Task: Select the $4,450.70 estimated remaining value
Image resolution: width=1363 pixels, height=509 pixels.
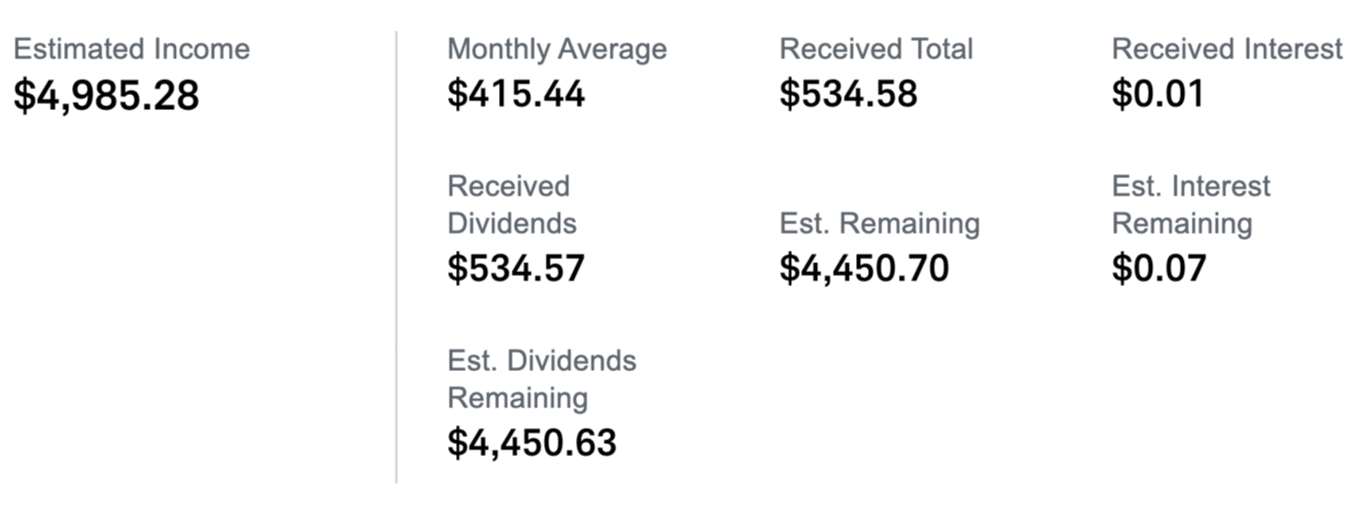Action: [x=864, y=268]
